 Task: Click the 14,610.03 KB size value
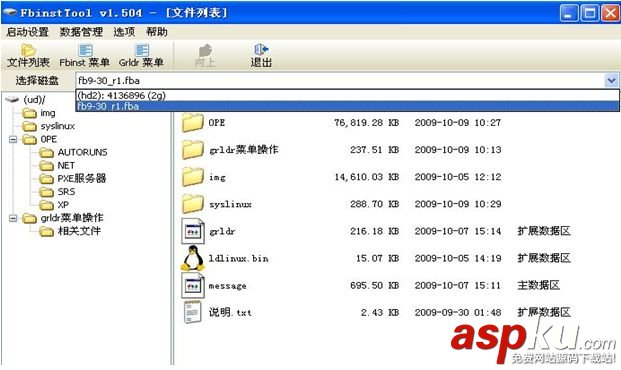click(x=366, y=177)
